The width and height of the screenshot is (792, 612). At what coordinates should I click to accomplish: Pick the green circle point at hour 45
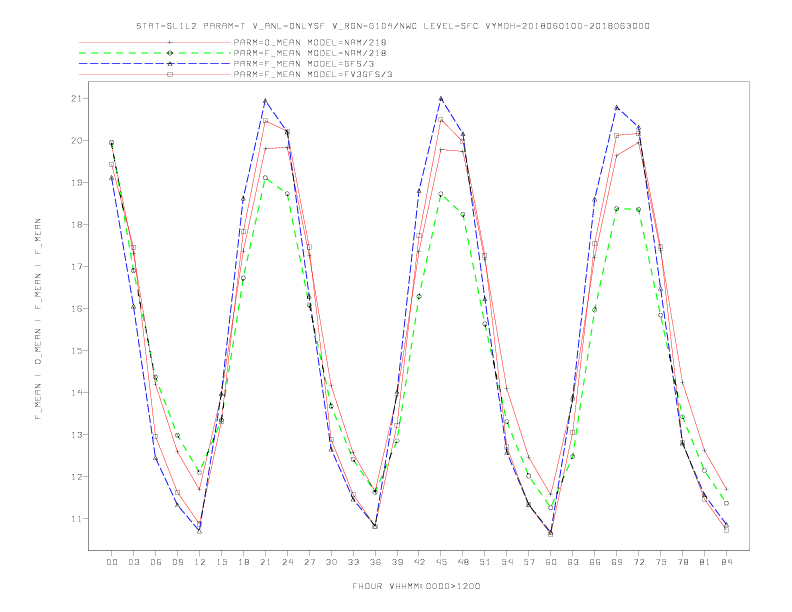[440, 194]
